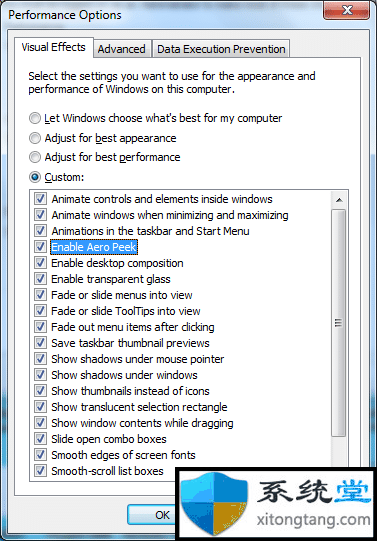Close the Performance Options dialog

346,10
